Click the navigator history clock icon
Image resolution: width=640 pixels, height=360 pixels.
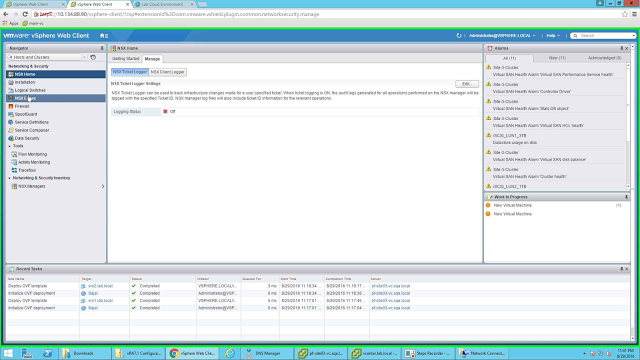pos(93,58)
